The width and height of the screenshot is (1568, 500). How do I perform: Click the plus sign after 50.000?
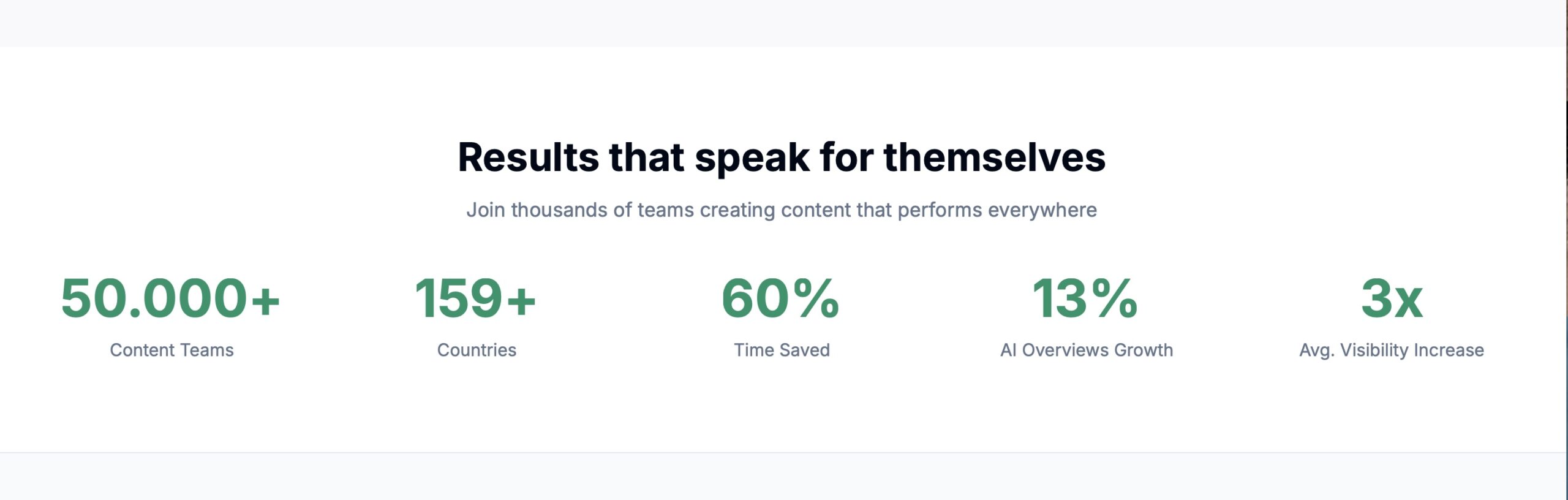pos(266,300)
